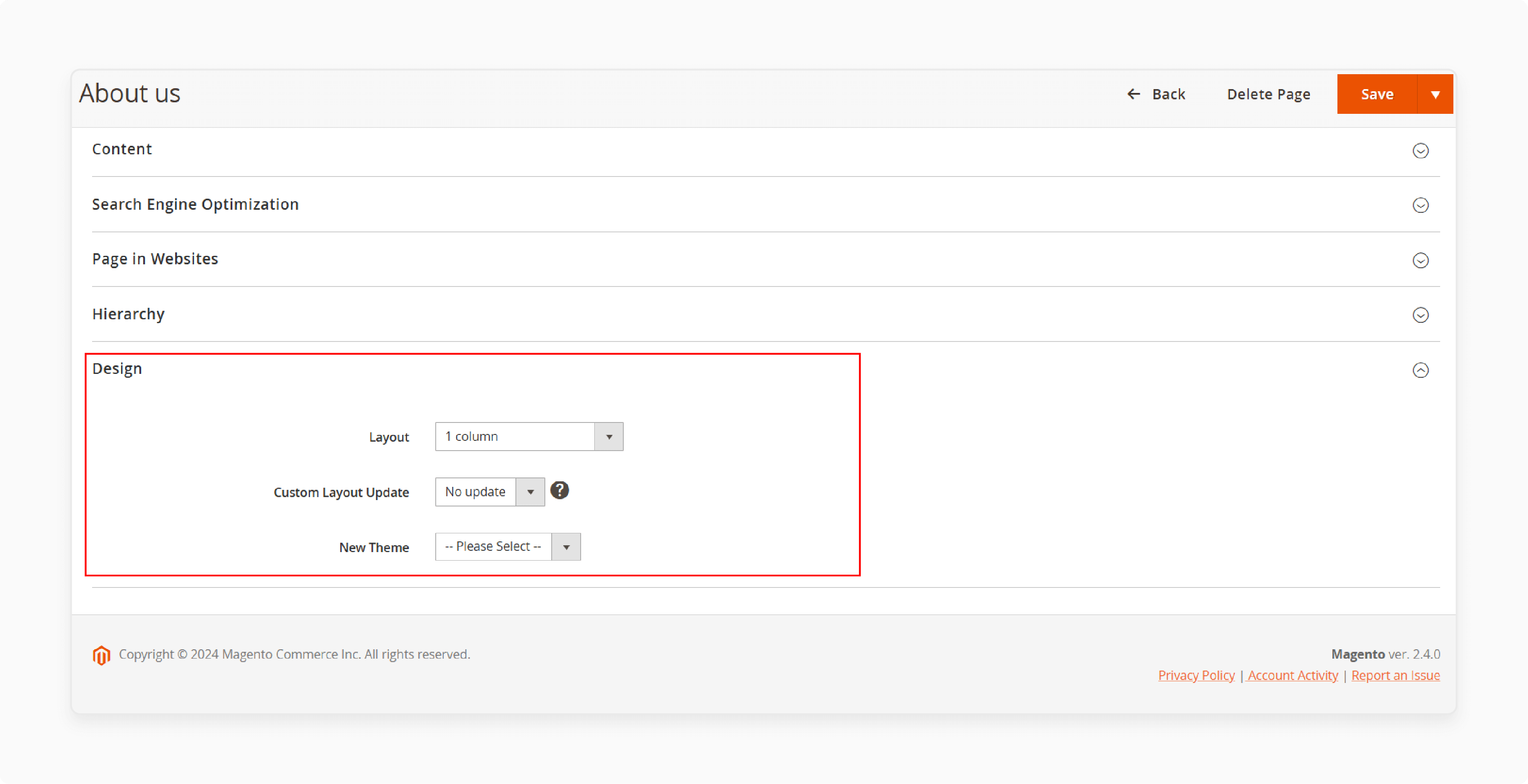Click the Design section title
Viewport: 1528px width, 784px height.
pos(117,369)
